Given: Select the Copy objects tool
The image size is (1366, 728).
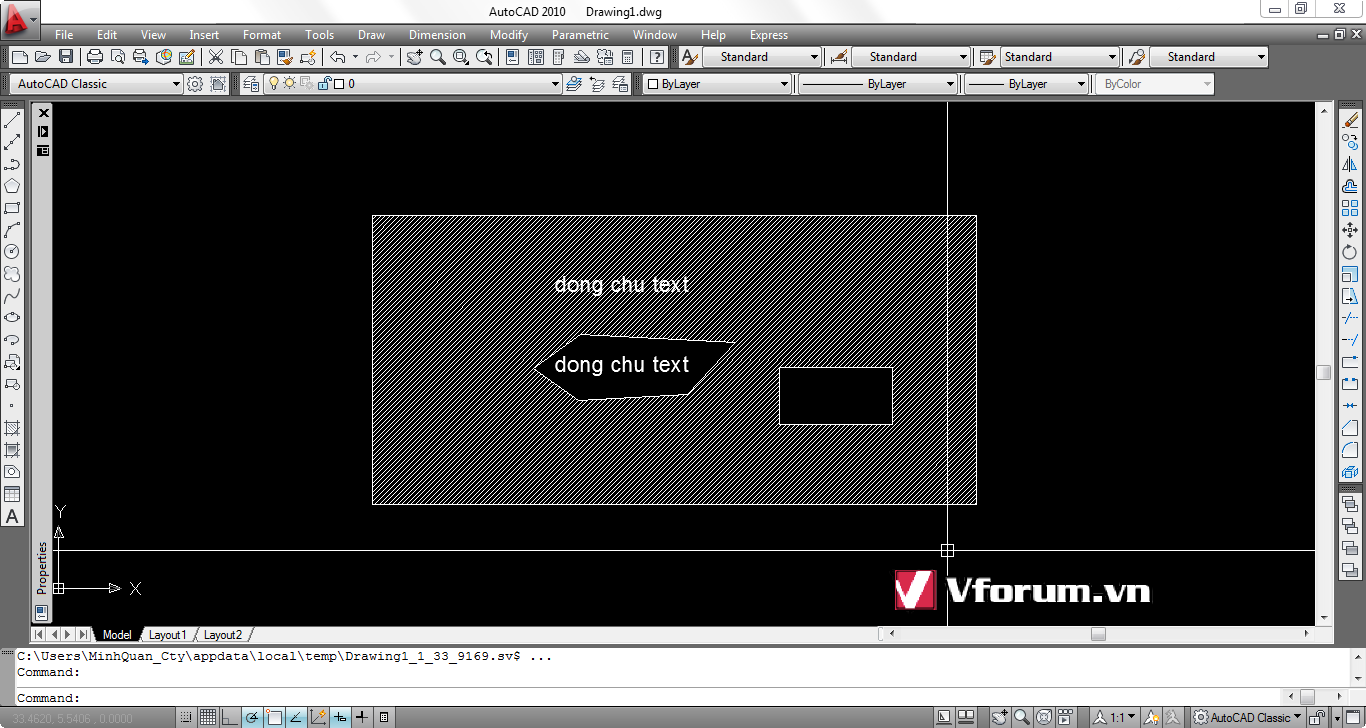Looking at the screenshot, I should [1350, 142].
